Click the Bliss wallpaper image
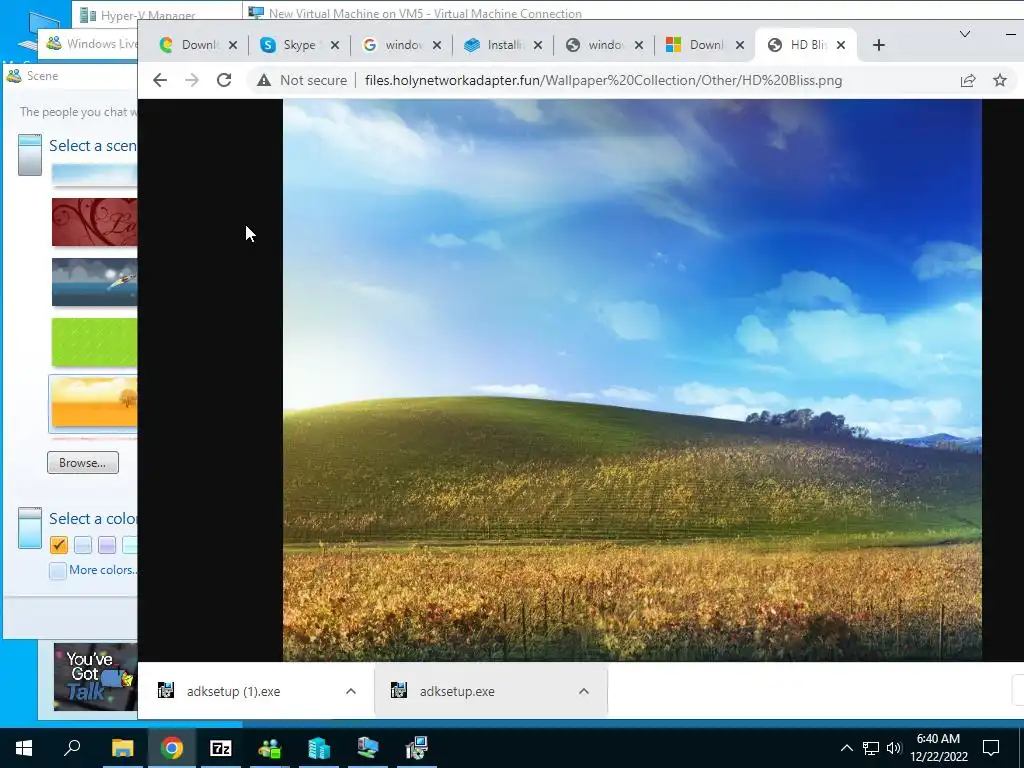1024x768 pixels. [632, 380]
